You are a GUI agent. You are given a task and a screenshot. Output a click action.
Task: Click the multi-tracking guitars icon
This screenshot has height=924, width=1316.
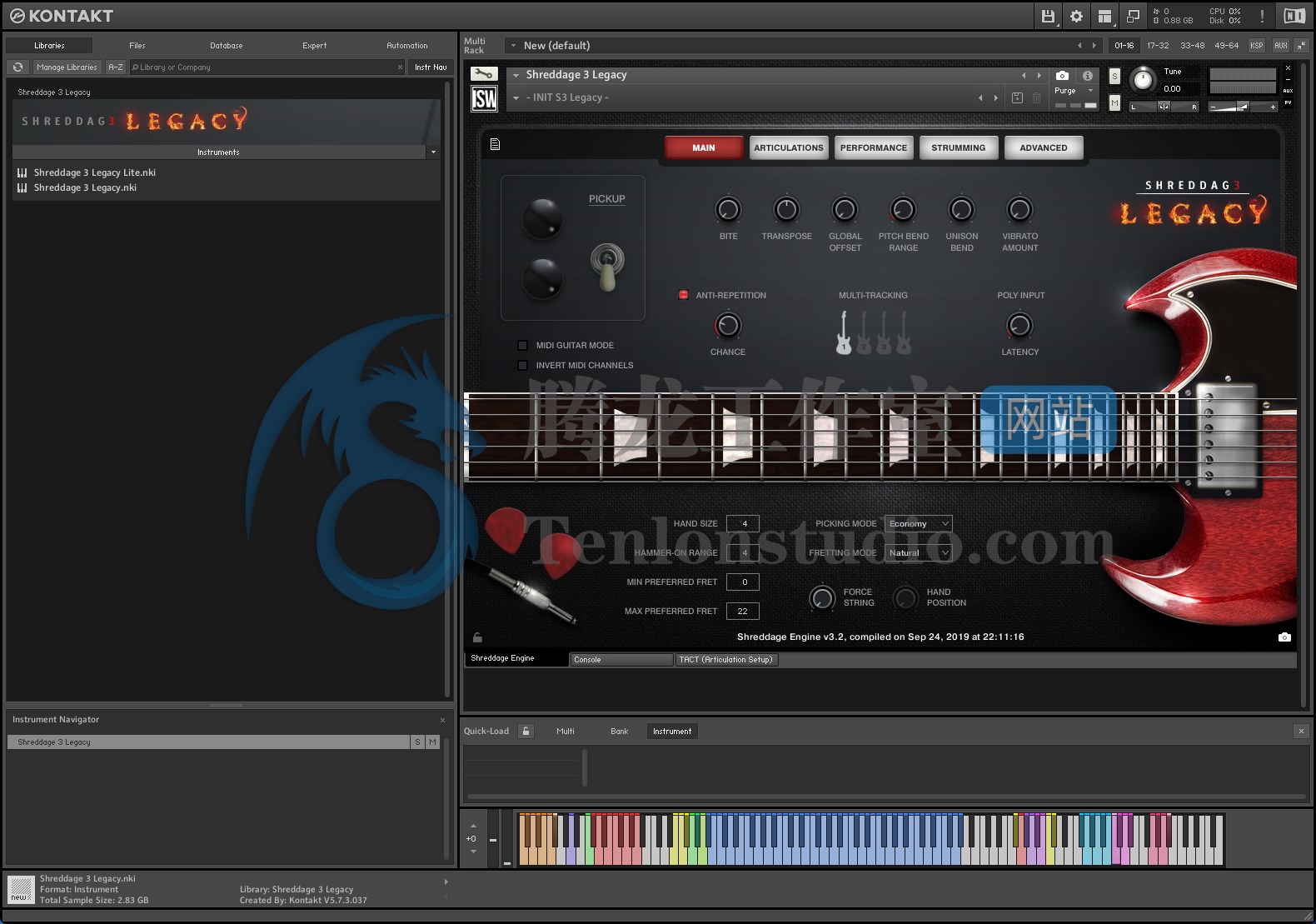coord(873,332)
